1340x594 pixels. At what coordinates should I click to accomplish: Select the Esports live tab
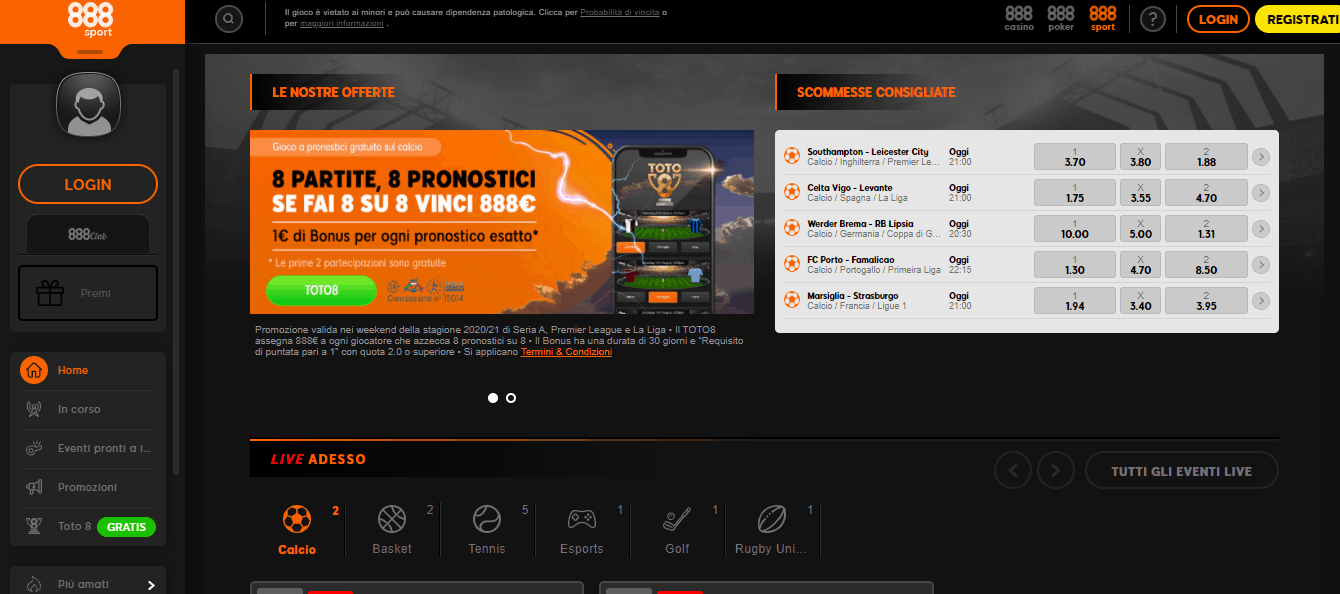click(x=582, y=530)
